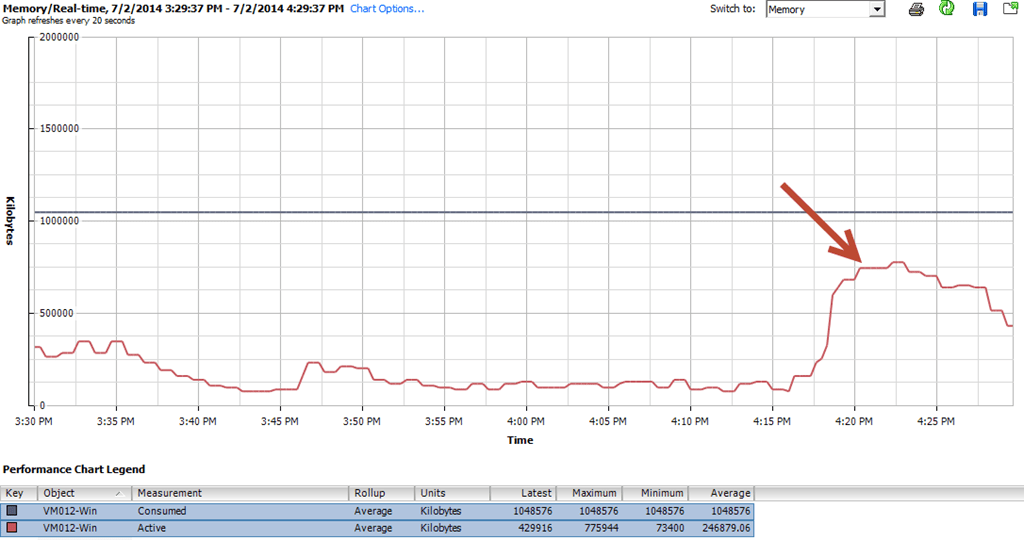This screenshot has height=540, width=1024.
Task: Click the 1500000 y-axis label
Action: click(59, 129)
